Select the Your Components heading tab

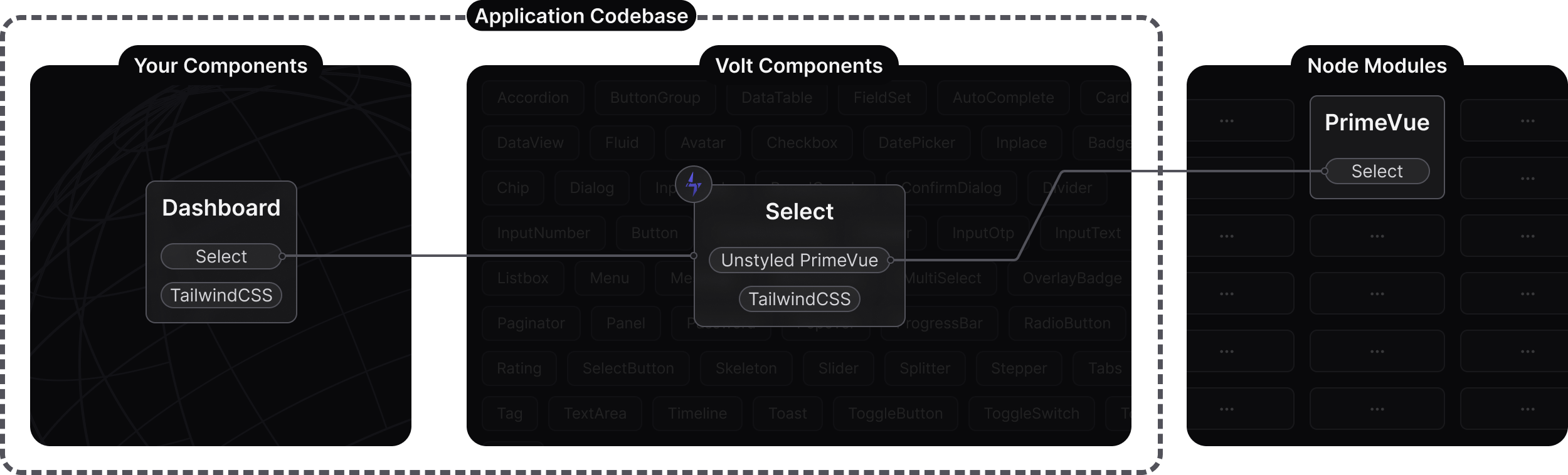pos(221,66)
